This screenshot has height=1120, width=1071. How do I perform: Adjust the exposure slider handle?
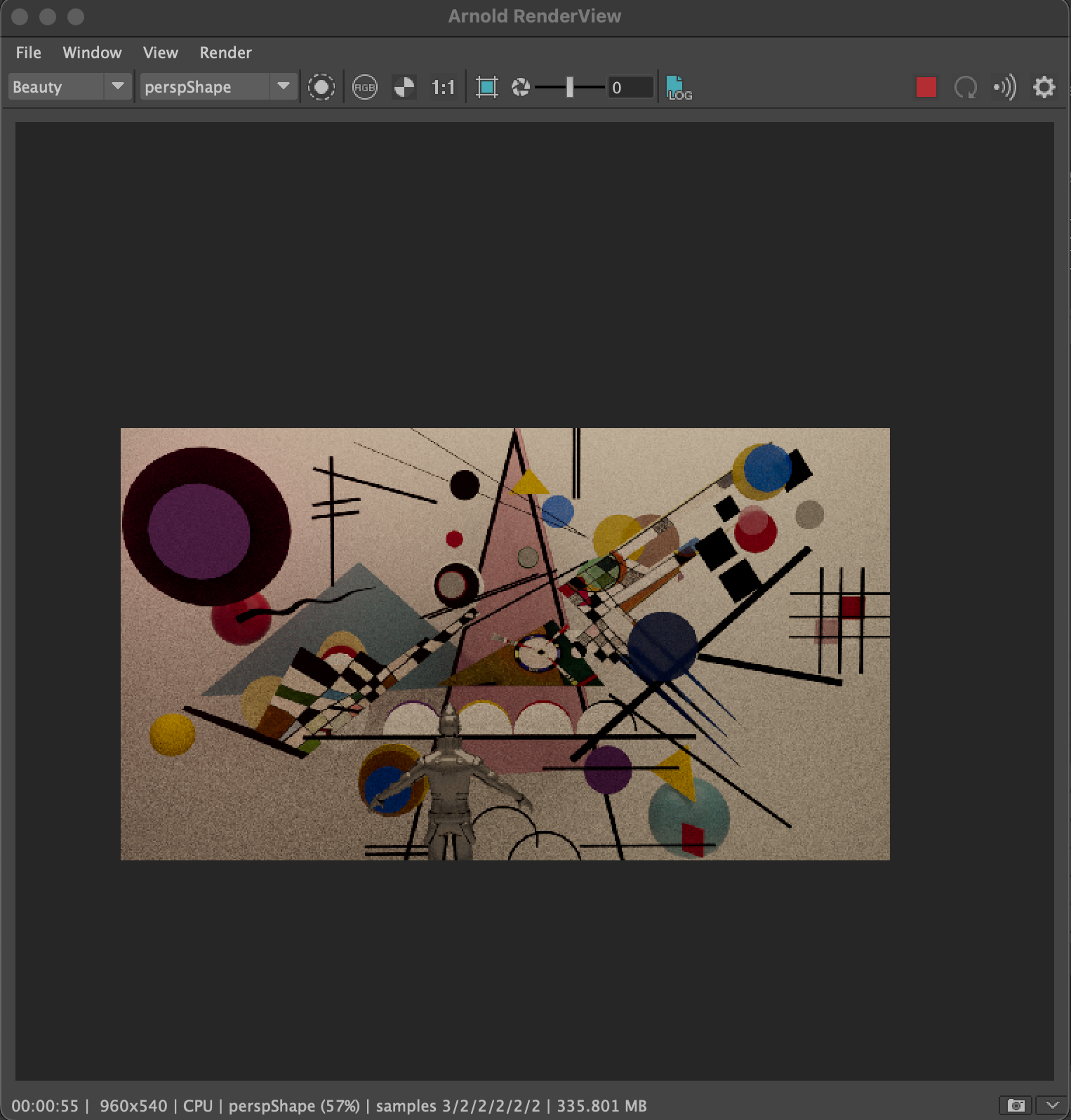coord(570,87)
